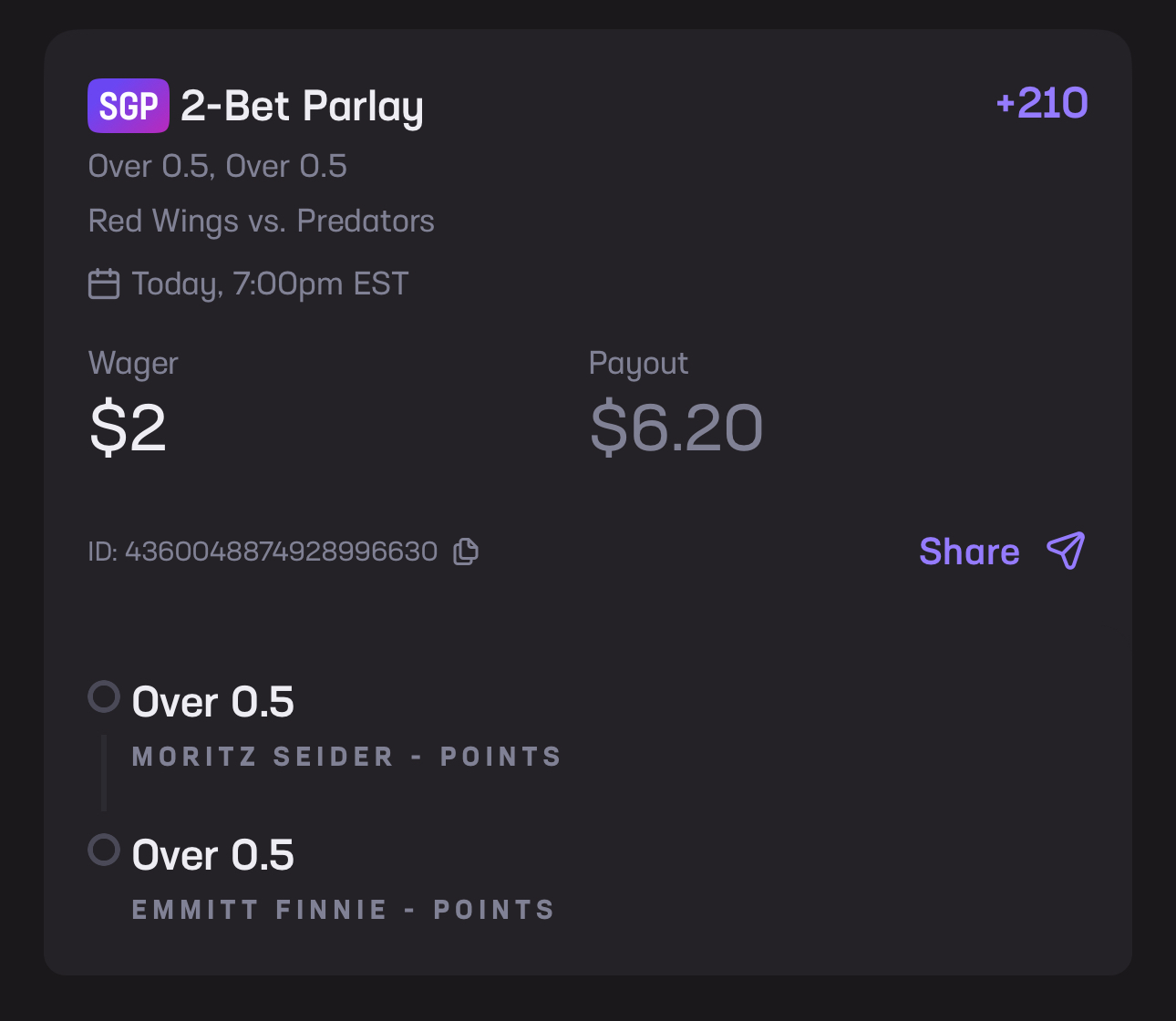Select the 2-Bet Parlay title
This screenshot has width=1176, height=1021.
302,107
